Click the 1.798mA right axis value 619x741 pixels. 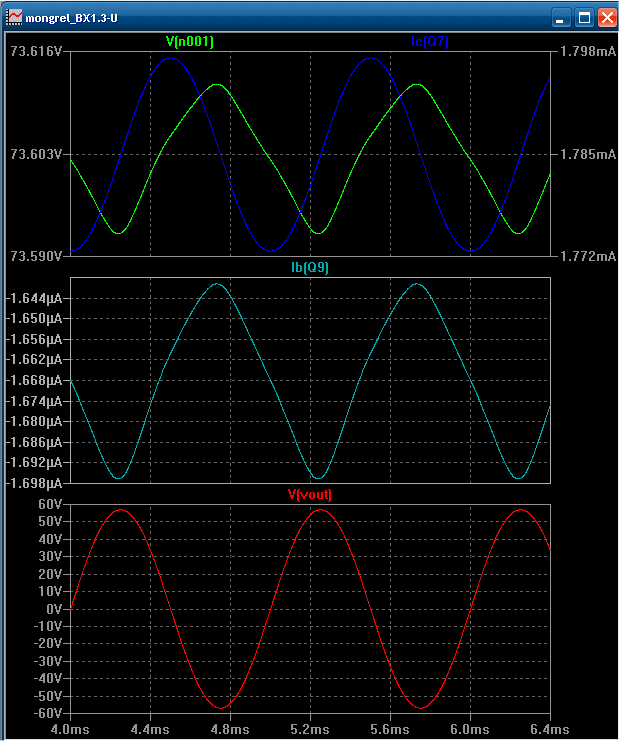click(588, 51)
